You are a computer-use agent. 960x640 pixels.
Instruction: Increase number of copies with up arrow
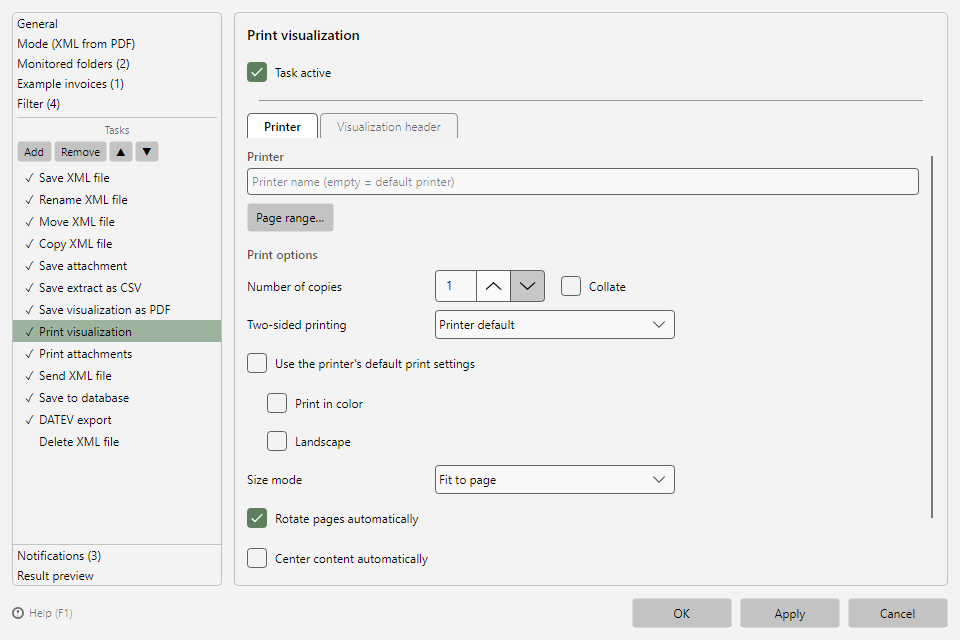pos(493,286)
